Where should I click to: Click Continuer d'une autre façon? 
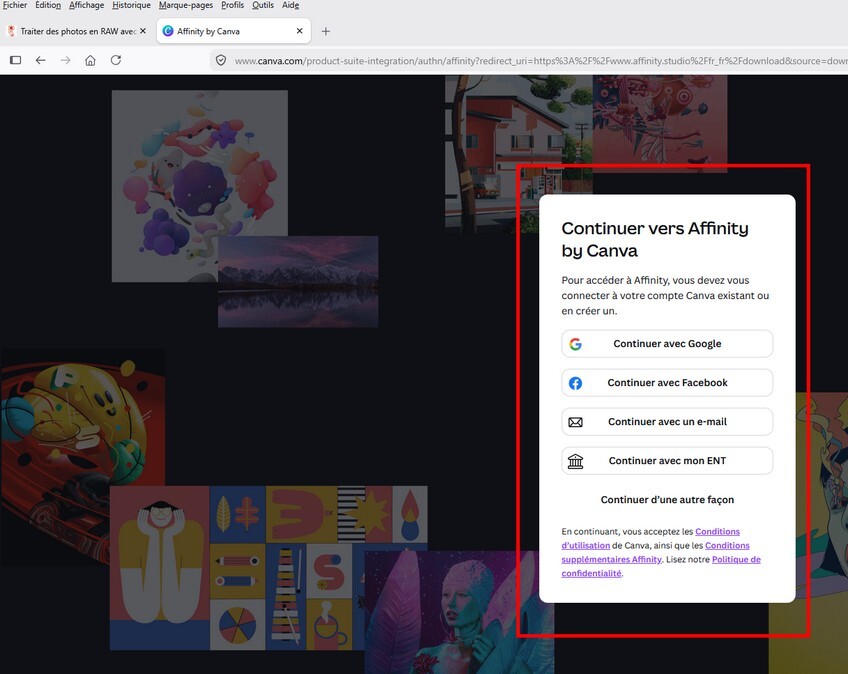click(667, 499)
